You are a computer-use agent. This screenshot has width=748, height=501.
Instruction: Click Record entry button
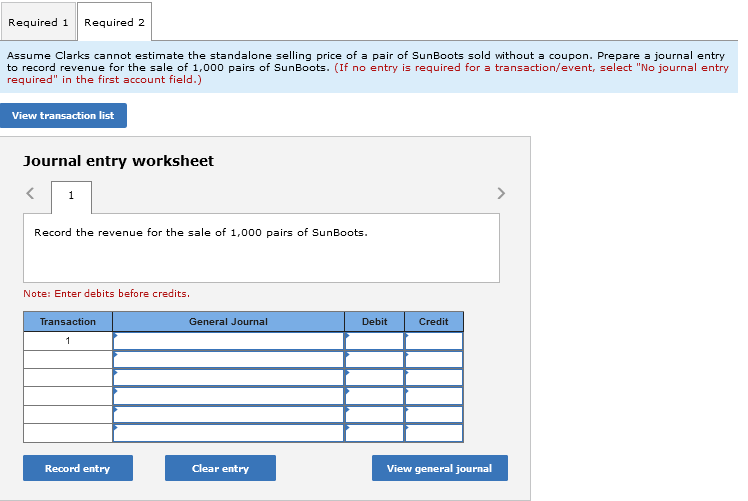[x=78, y=468]
